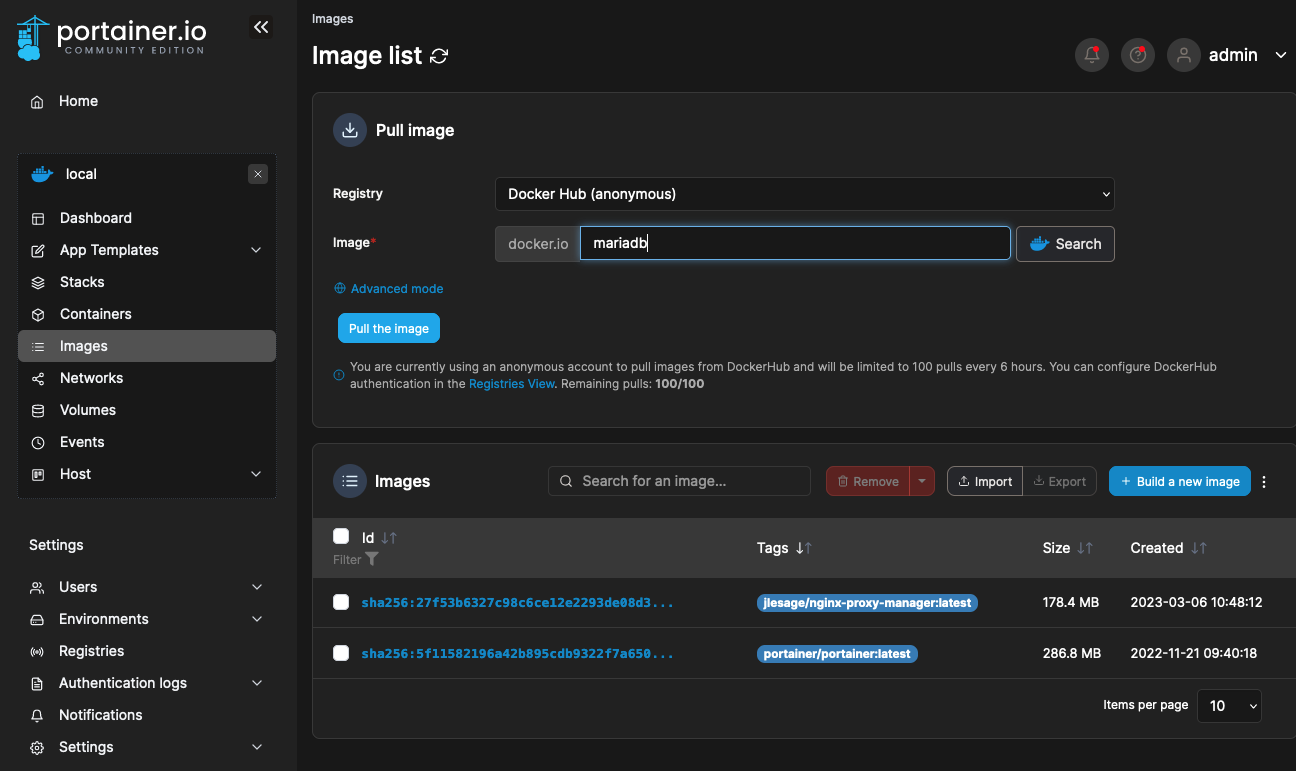Click Pull the image button
Viewport: 1296px width, 771px height.
[x=389, y=328]
